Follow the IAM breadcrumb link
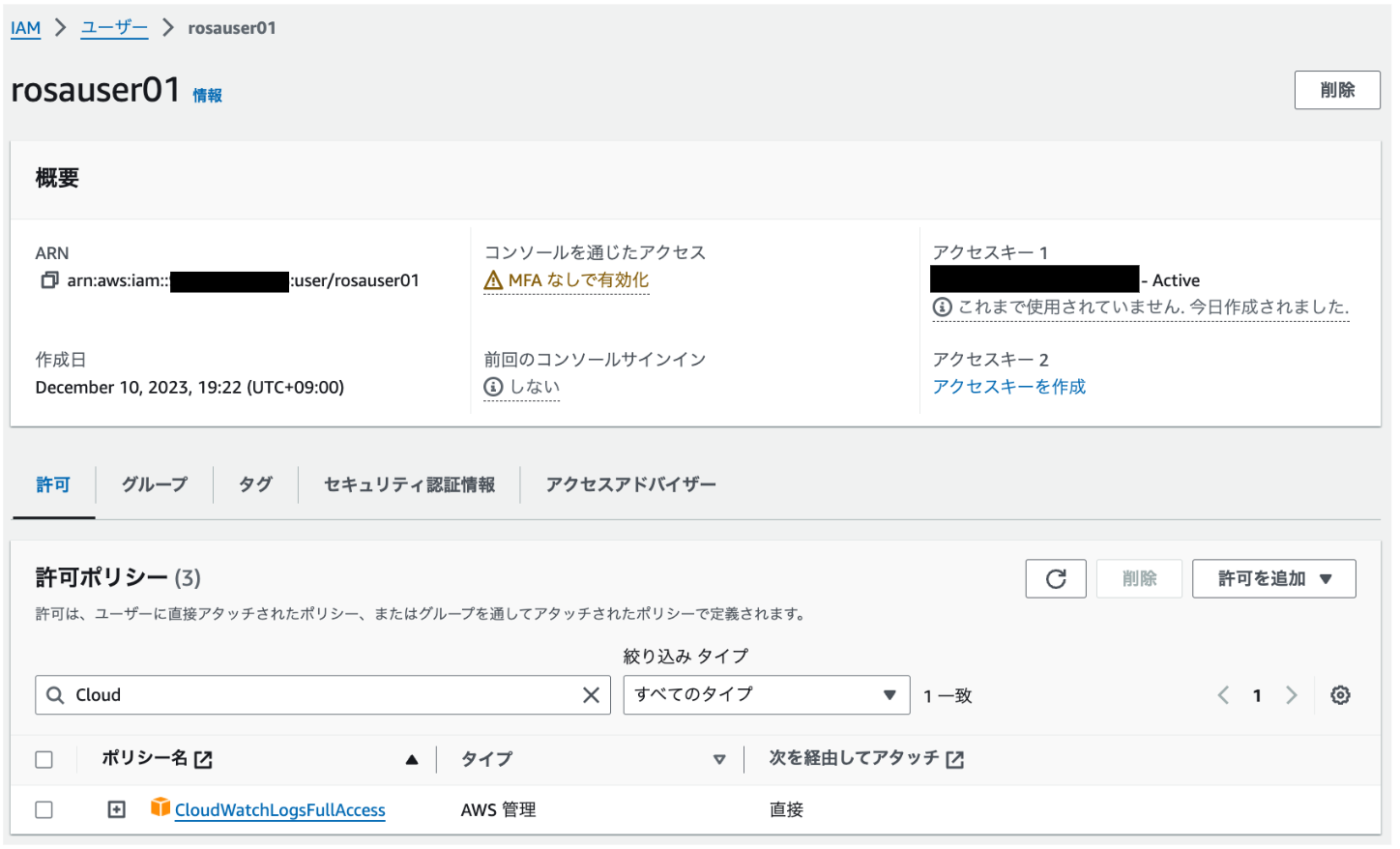 tap(25, 28)
